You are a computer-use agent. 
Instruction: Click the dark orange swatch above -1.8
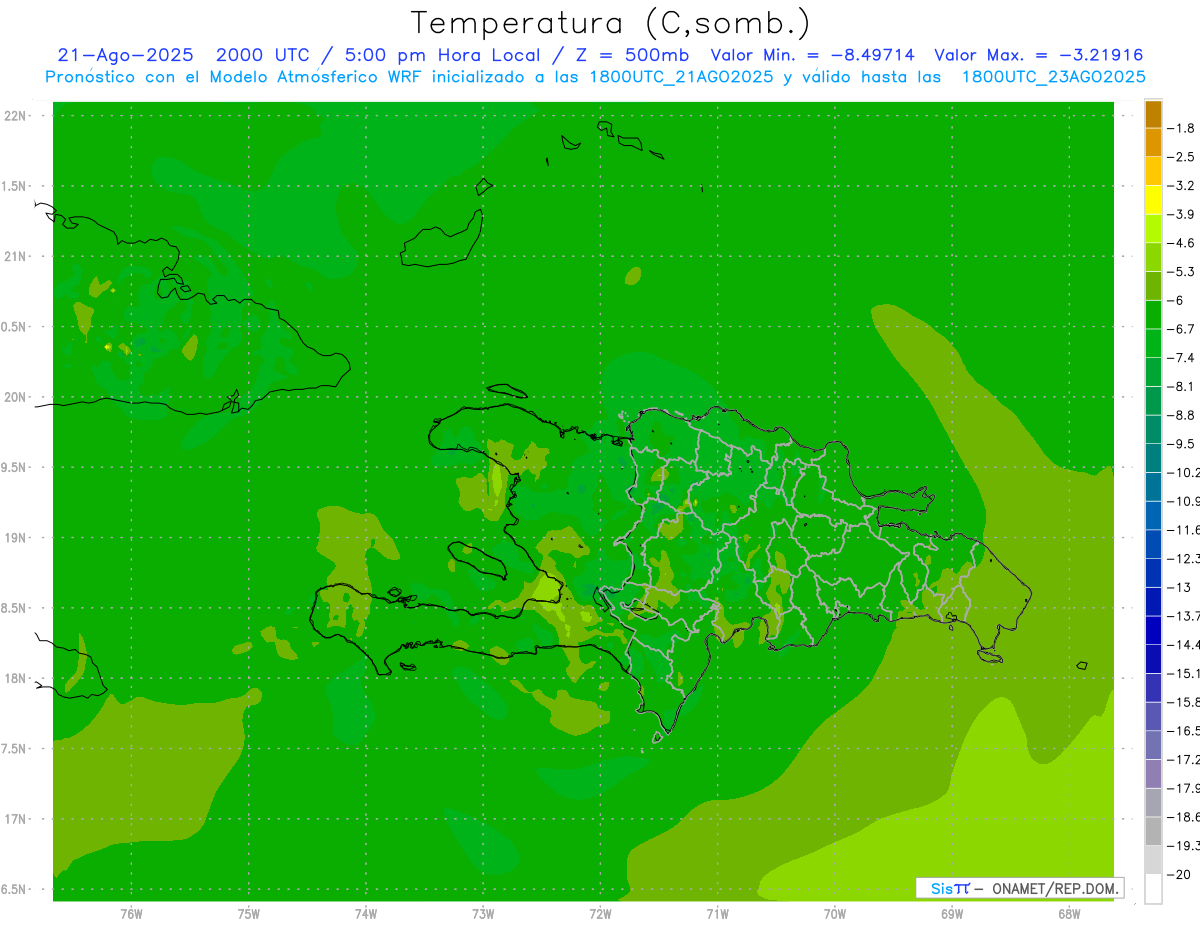point(1153,114)
